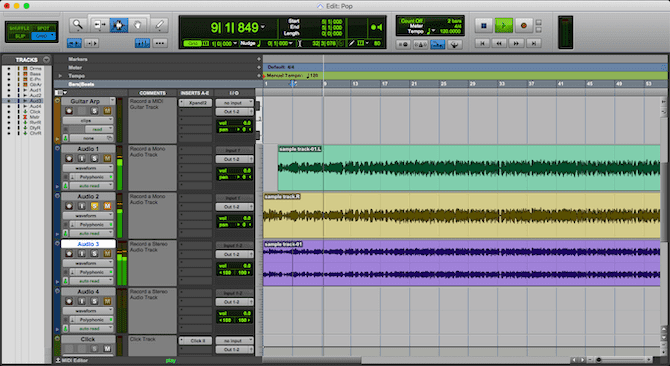Image resolution: width=670 pixels, height=366 pixels.
Task: Select Audio 3 track name
Action: tap(88, 244)
